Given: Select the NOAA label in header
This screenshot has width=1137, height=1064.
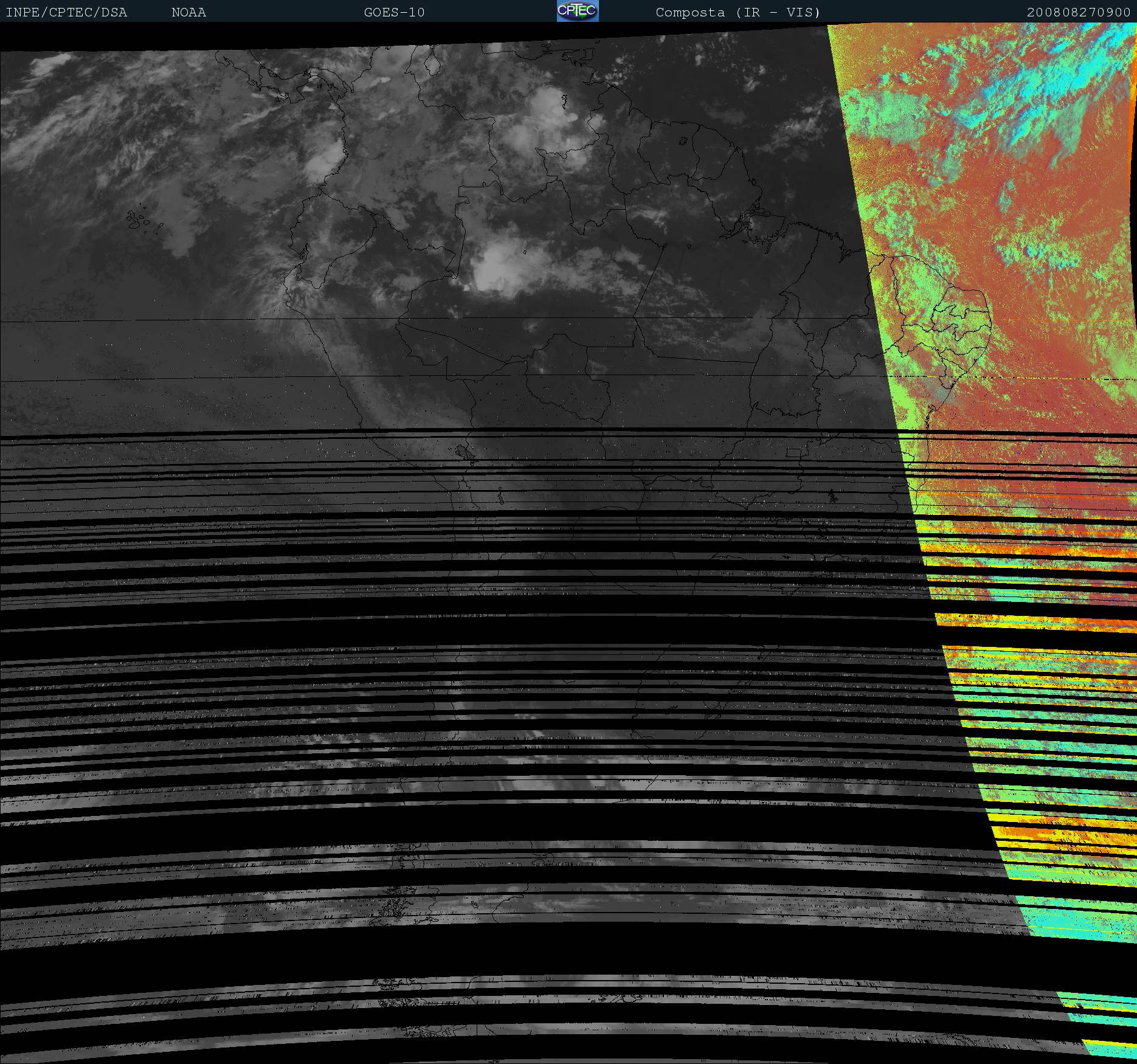Looking at the screenshot, I should click(188, 12).
